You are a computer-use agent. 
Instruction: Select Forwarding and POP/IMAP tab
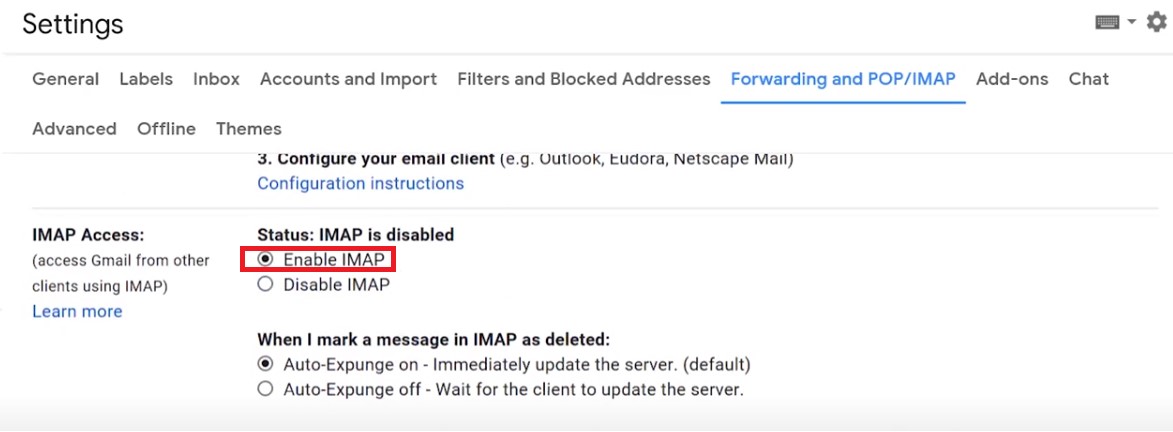tap(843, 79)
